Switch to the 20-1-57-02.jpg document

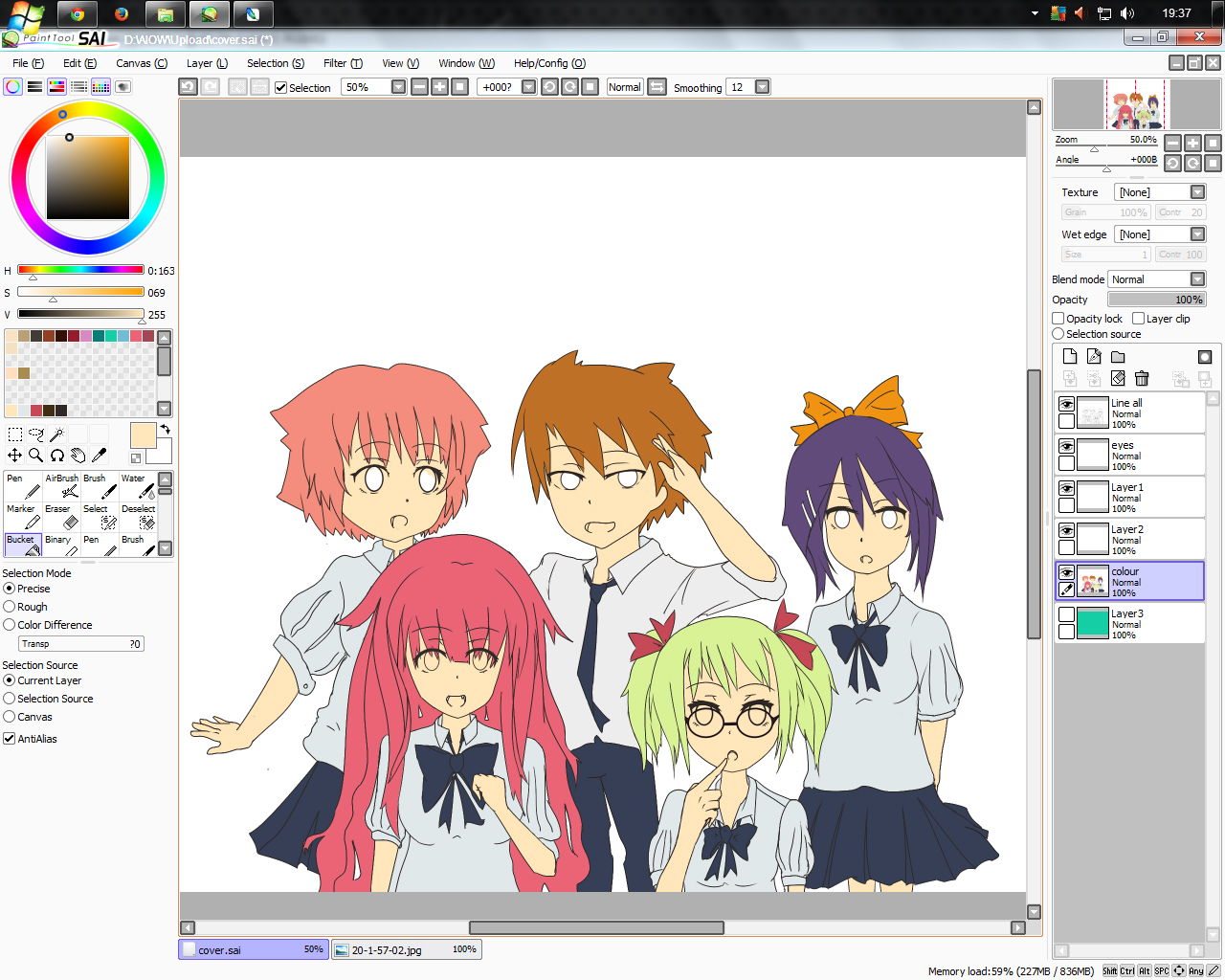click(x=407, y=949)
